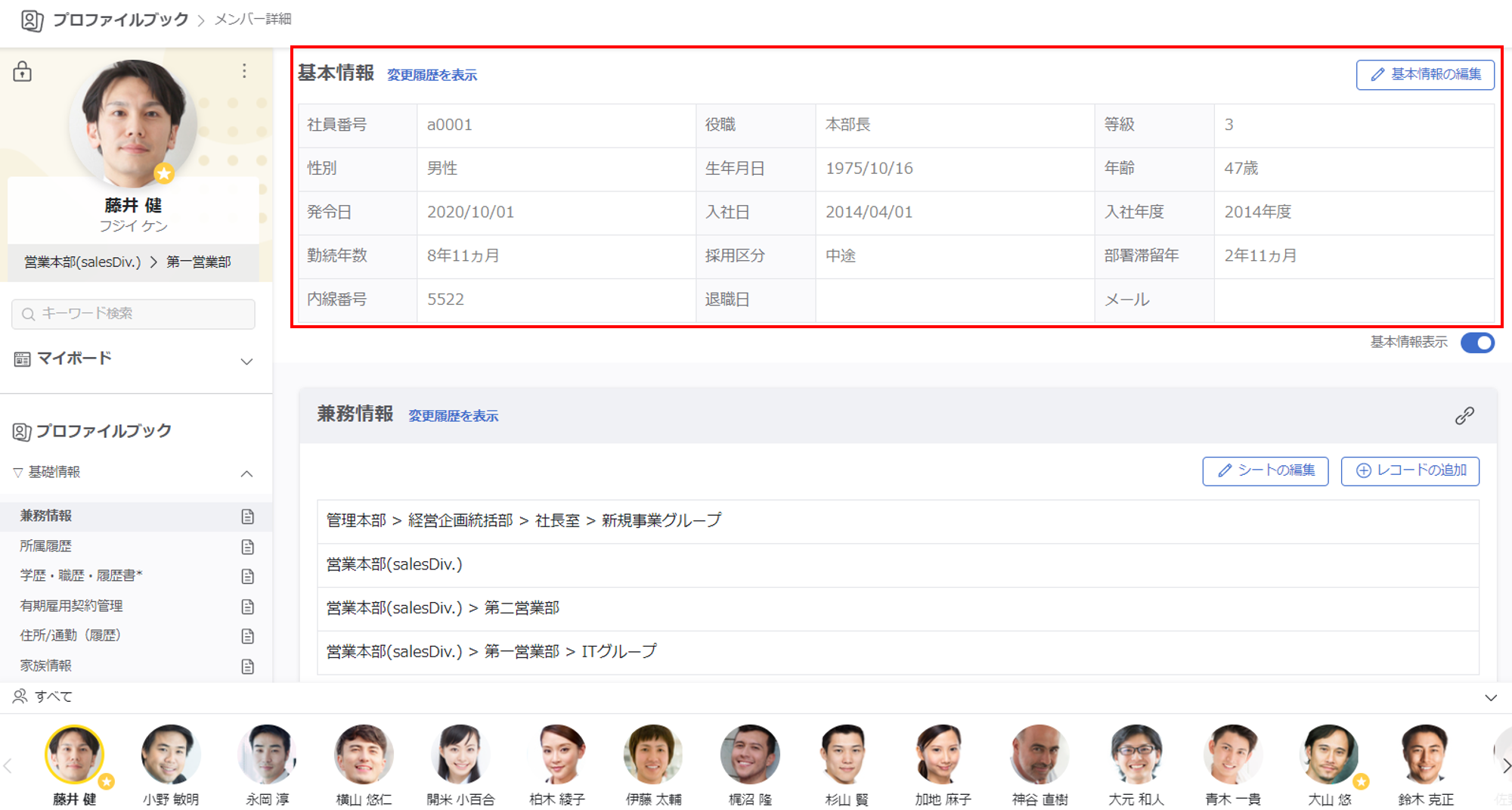The height and width of the screenshot is (810, 1512).
Task: Open the 営業本部(salesDiv.) only row
Action: [x=898, y=565]
